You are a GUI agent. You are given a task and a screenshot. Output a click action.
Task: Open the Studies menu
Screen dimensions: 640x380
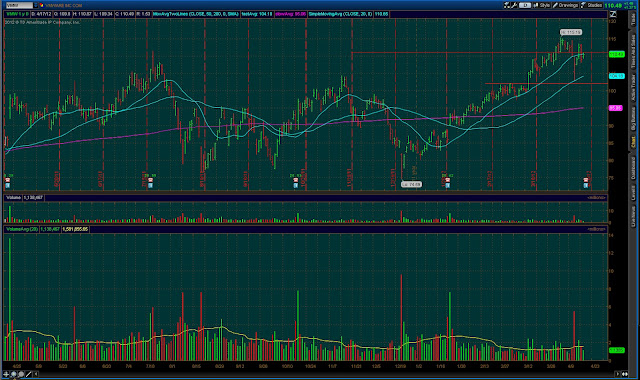[x=591, y=5]
